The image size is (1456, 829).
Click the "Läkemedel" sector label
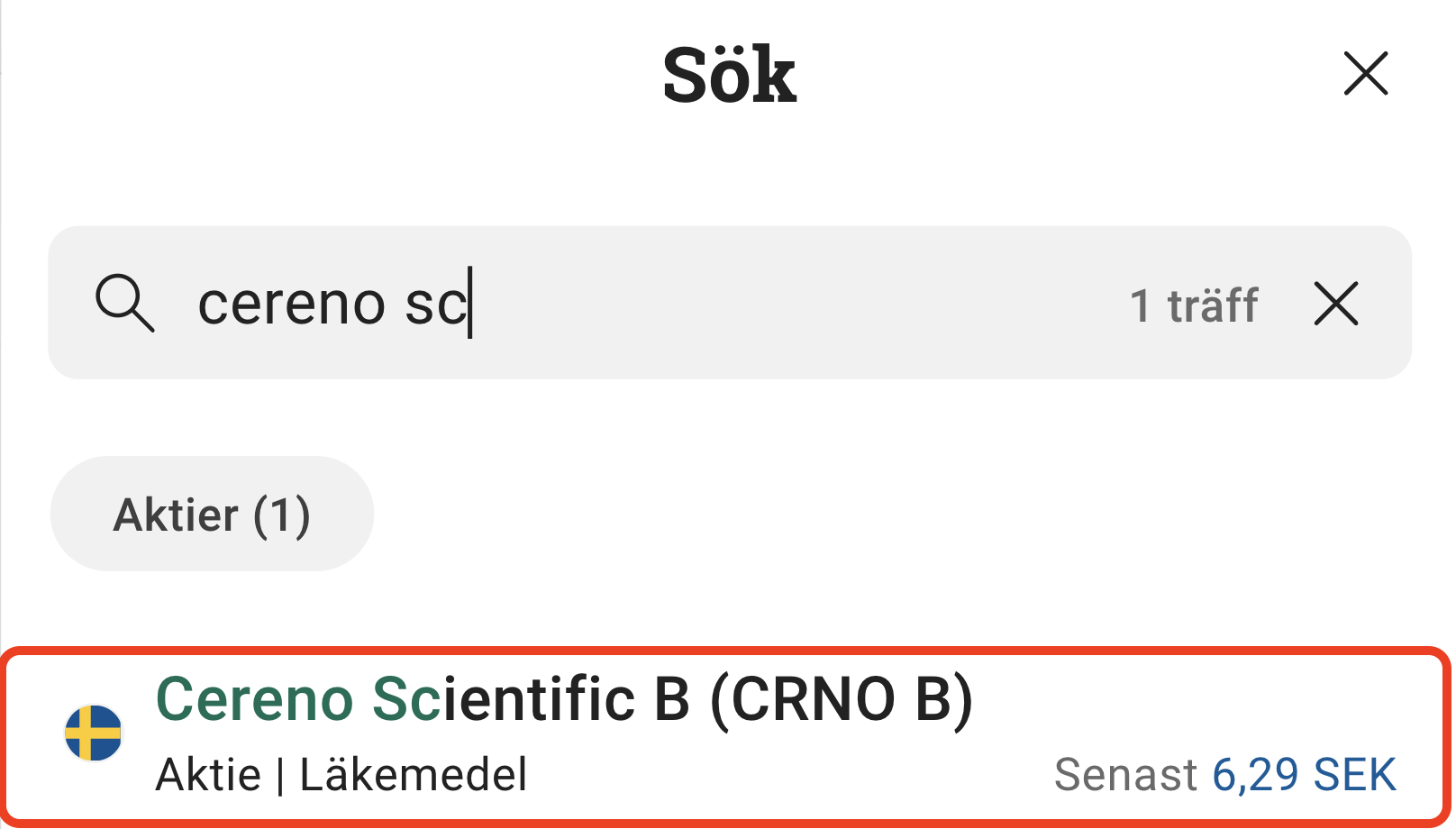[414, 775]
